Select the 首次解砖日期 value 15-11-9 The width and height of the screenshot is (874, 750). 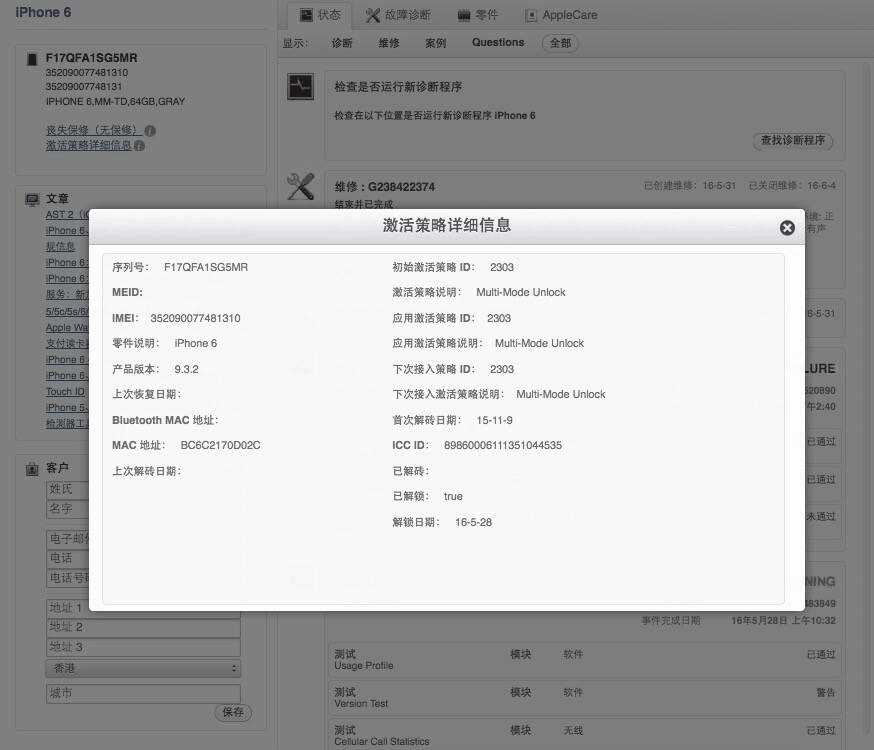(x=494, y=420)
